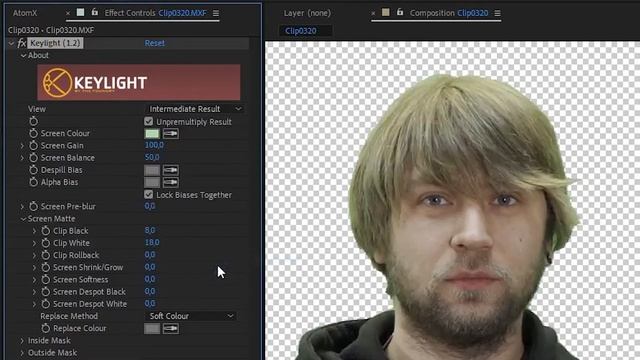Image resolution: width=640 pixels, height=360 pixels.
Task: Edit the Clip White value 18,0
Action: pos(152,243)
